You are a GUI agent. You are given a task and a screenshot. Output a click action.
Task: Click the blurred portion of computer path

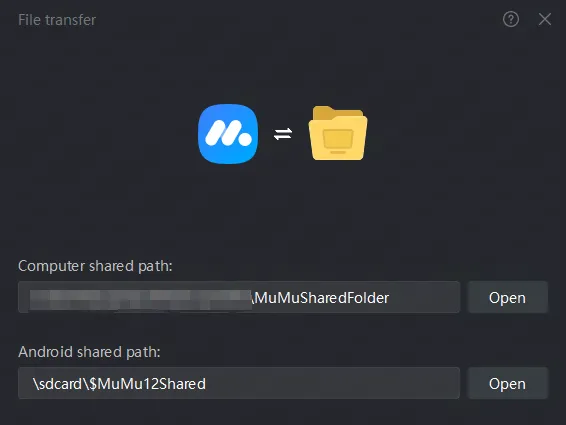tap(141, 300)
